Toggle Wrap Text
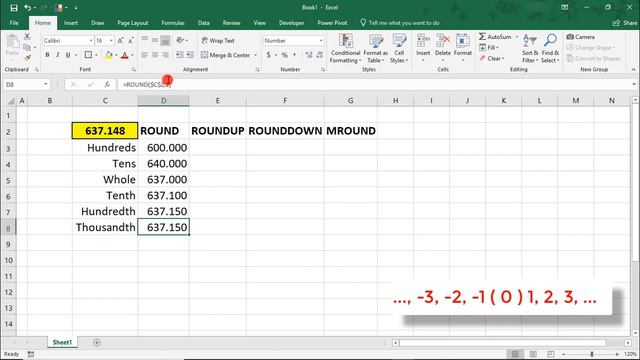 [218, 40]
